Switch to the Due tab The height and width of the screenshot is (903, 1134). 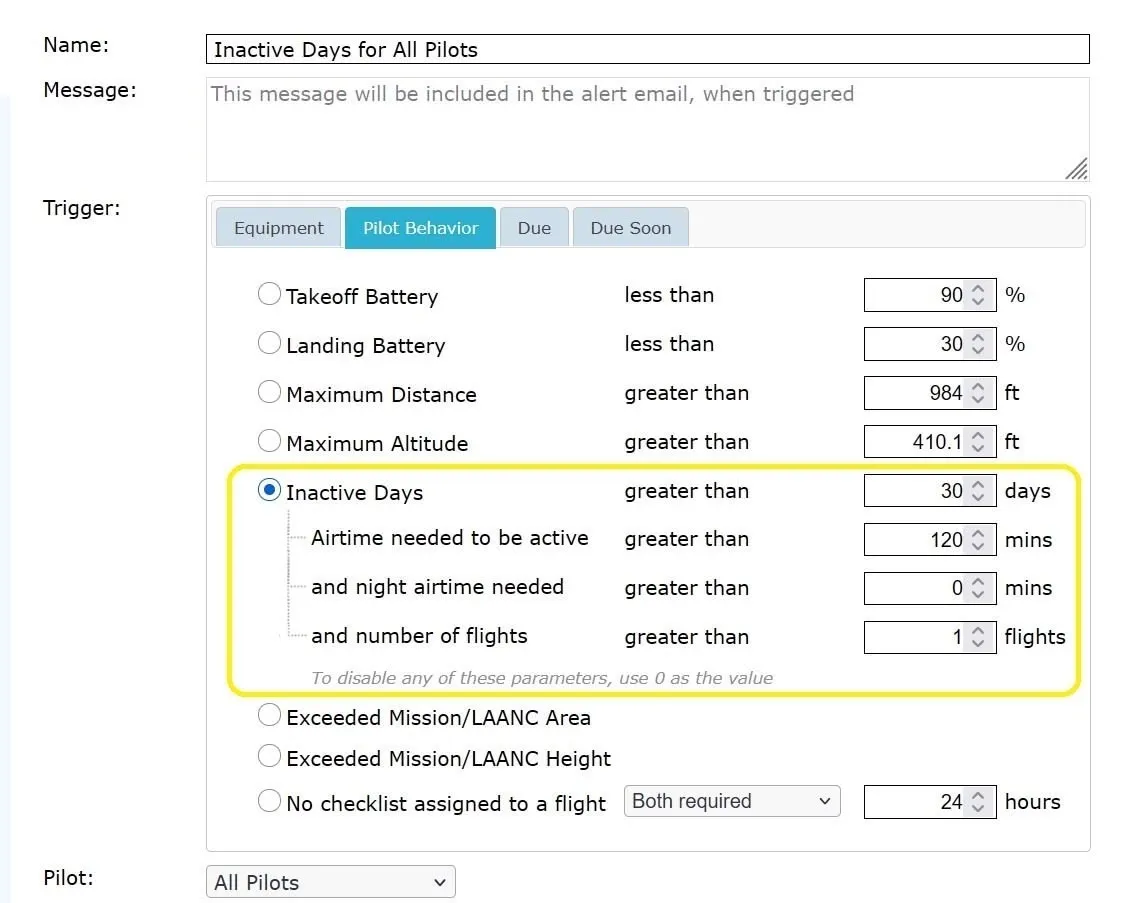[534, 228]
